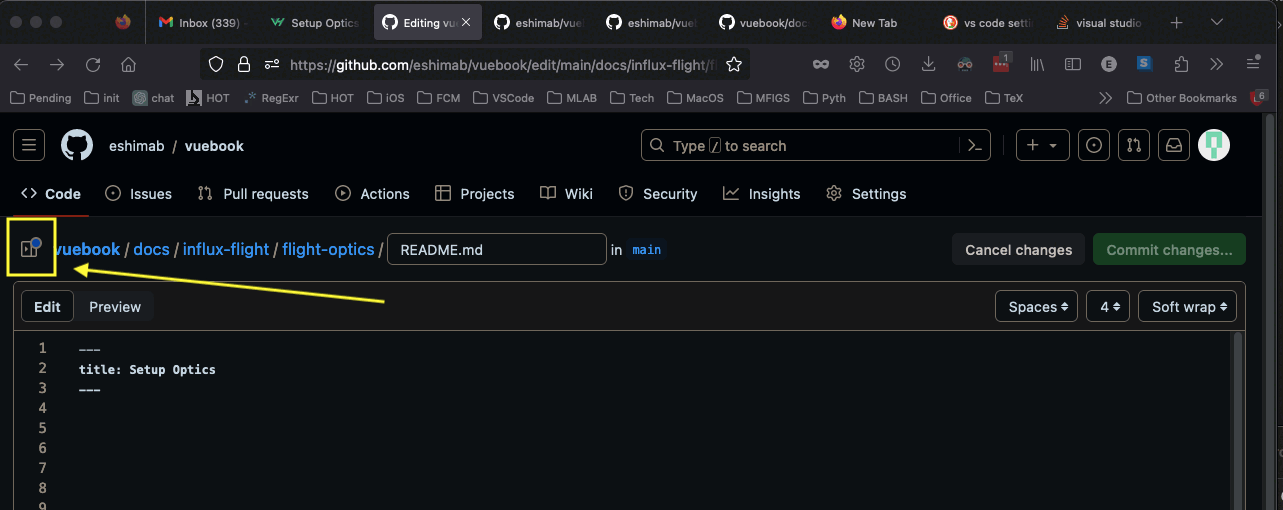Click the round E extension icon
This screenshot has width=1283, height=510.
[x=1109, y=64]
